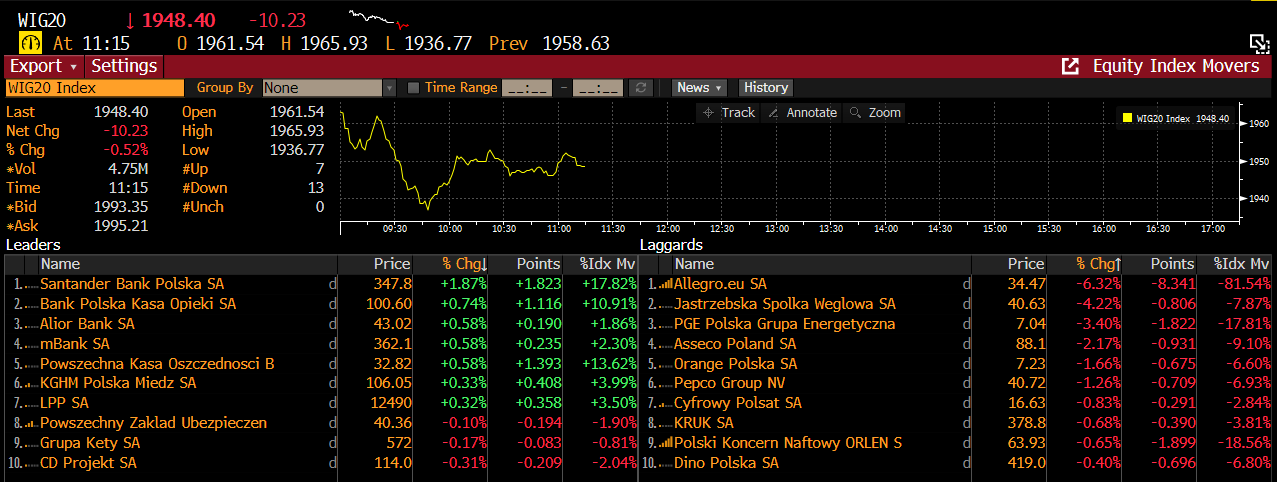Click Leaders Name column header

(x=188, y=264)
